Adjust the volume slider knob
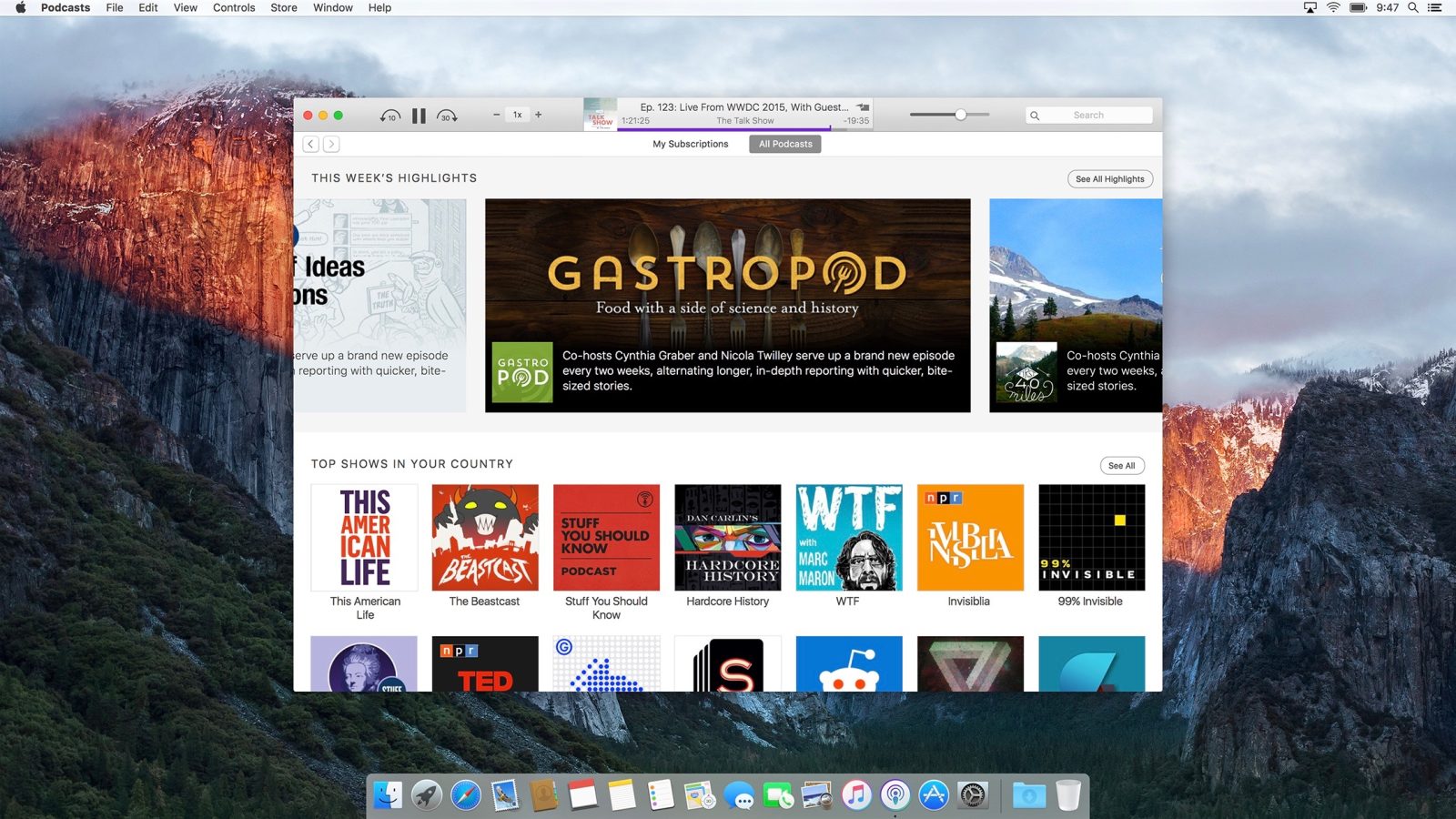1456x819 pixels. [960, 115]
